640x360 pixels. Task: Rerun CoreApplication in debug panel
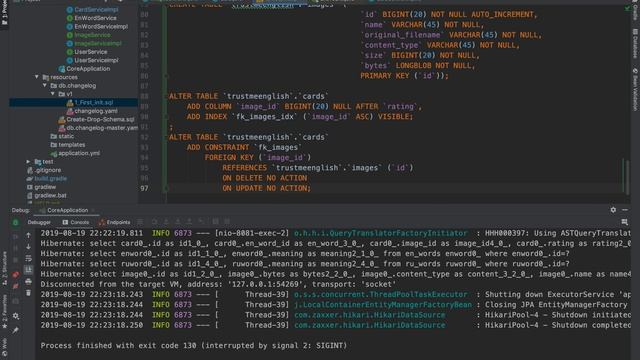(x=16, y=222)
